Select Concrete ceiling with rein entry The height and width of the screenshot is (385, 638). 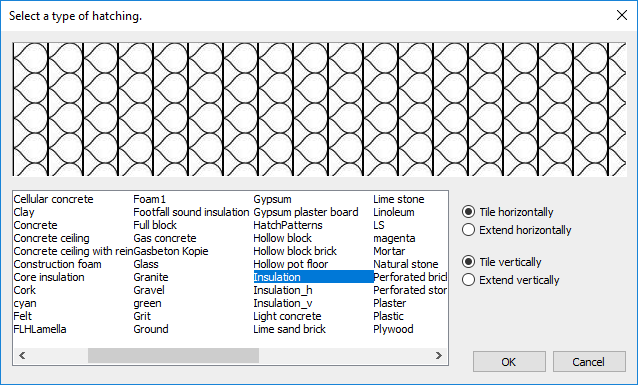tap(73, 252)
